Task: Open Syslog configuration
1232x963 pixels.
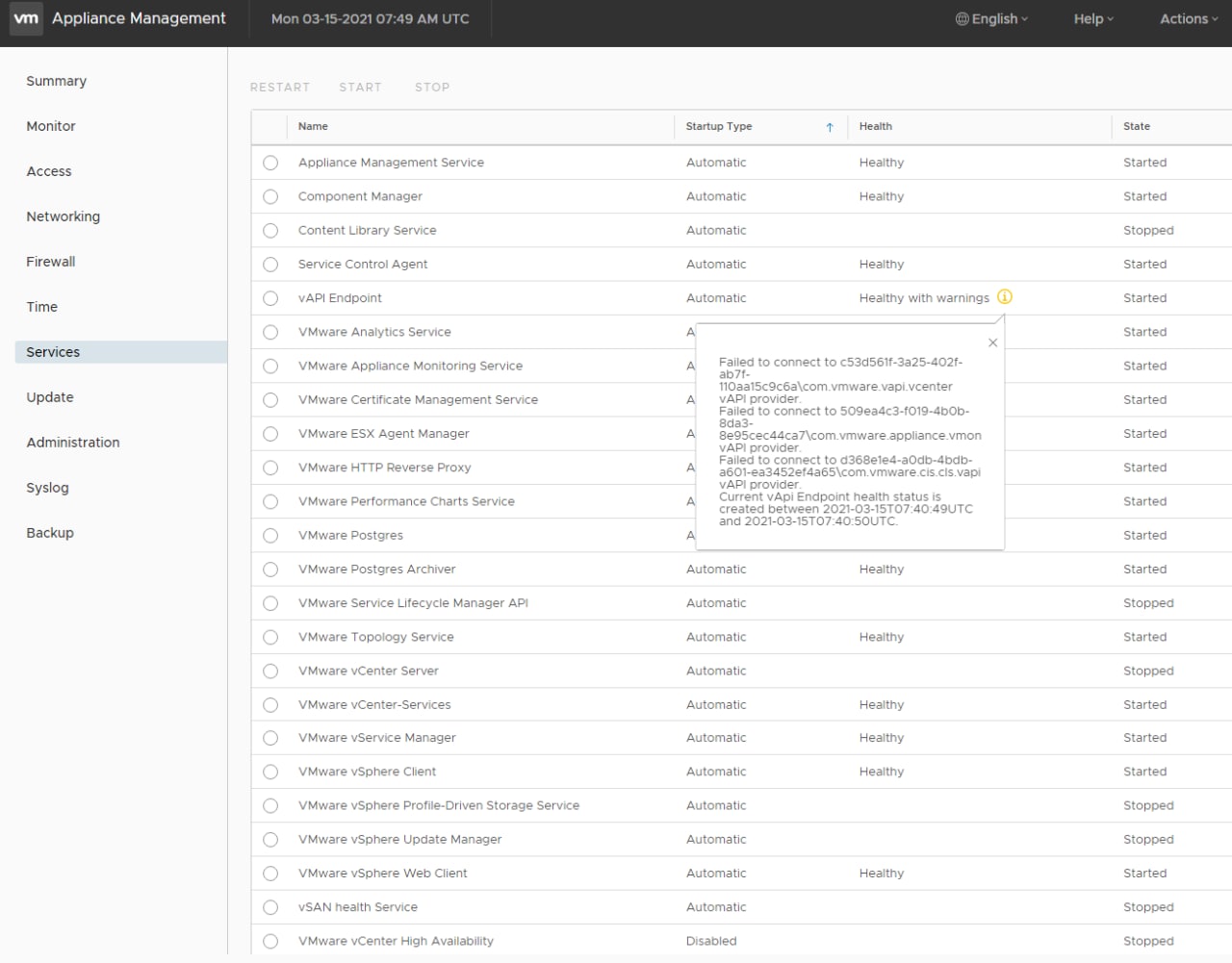Action: (47, 488)
